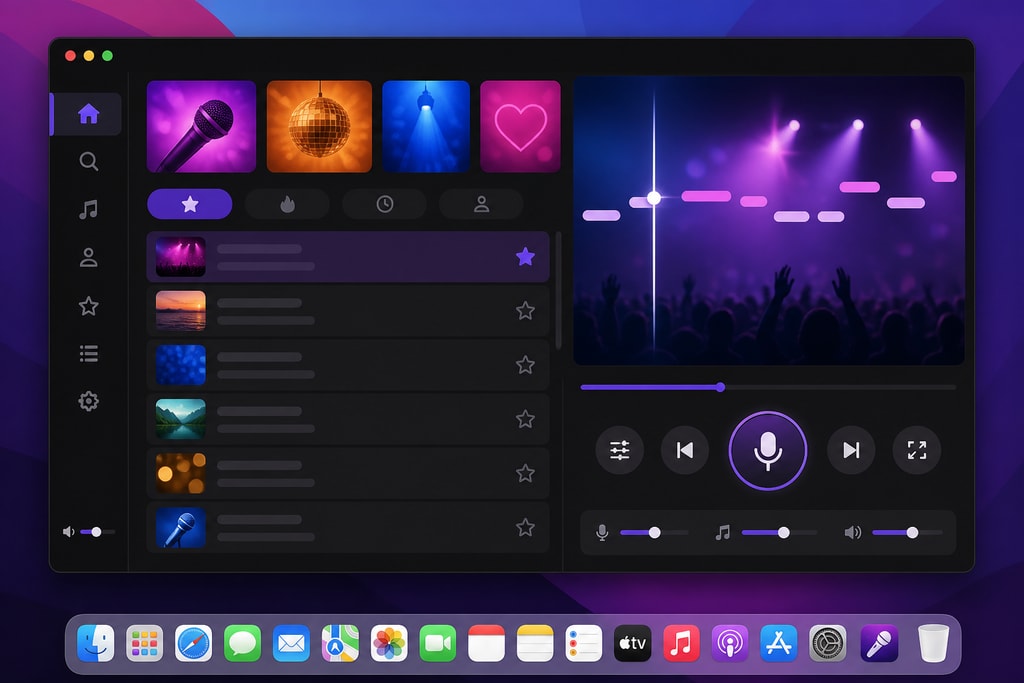Skip to the previous track
Screen dimensions: 1024x683
[684, 450]
